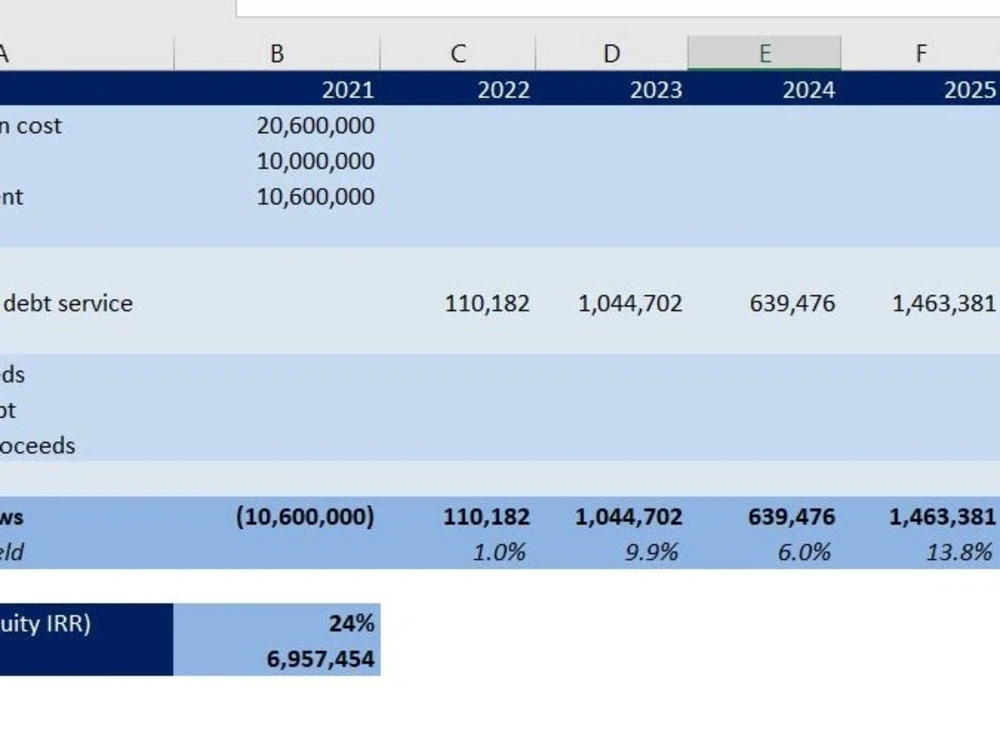This screenshot has height=750, width=1000.
Task: Select column header F
Action: coord(920,52)
